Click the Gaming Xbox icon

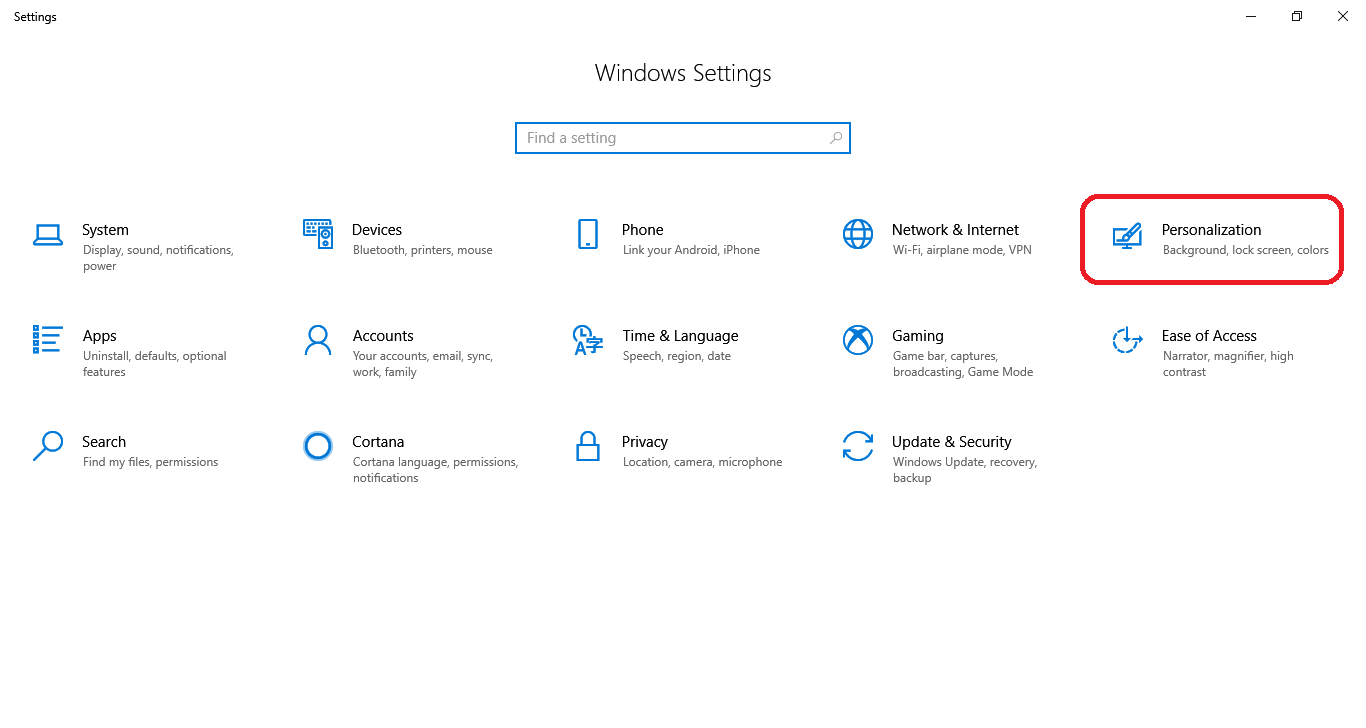tap(858, 340)
